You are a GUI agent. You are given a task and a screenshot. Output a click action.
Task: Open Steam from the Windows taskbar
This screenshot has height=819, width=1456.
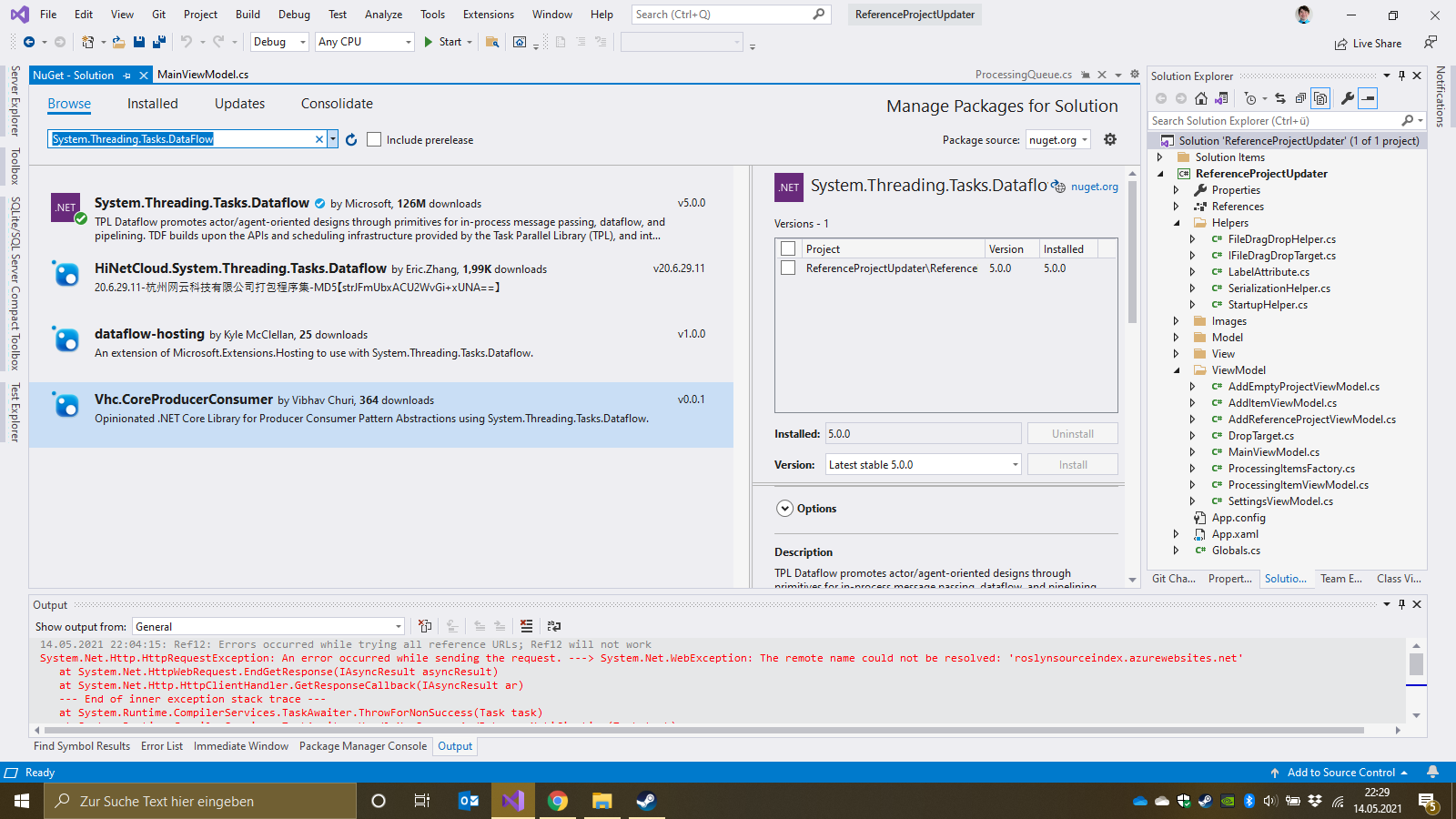point(645,801)
